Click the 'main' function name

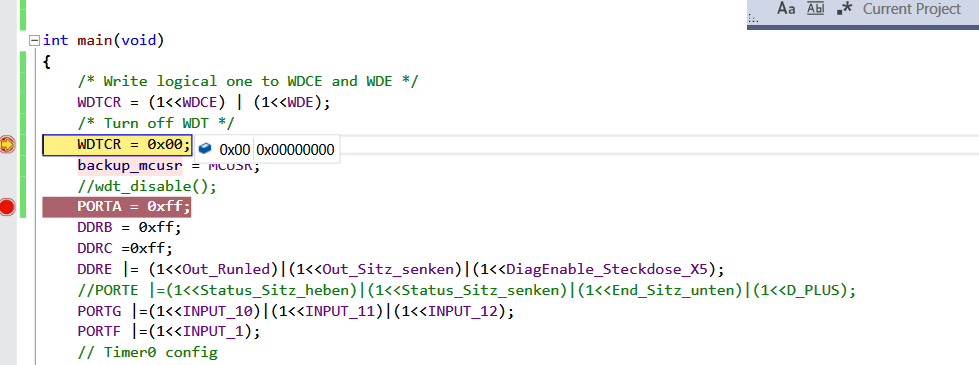[x=95, y=41]
